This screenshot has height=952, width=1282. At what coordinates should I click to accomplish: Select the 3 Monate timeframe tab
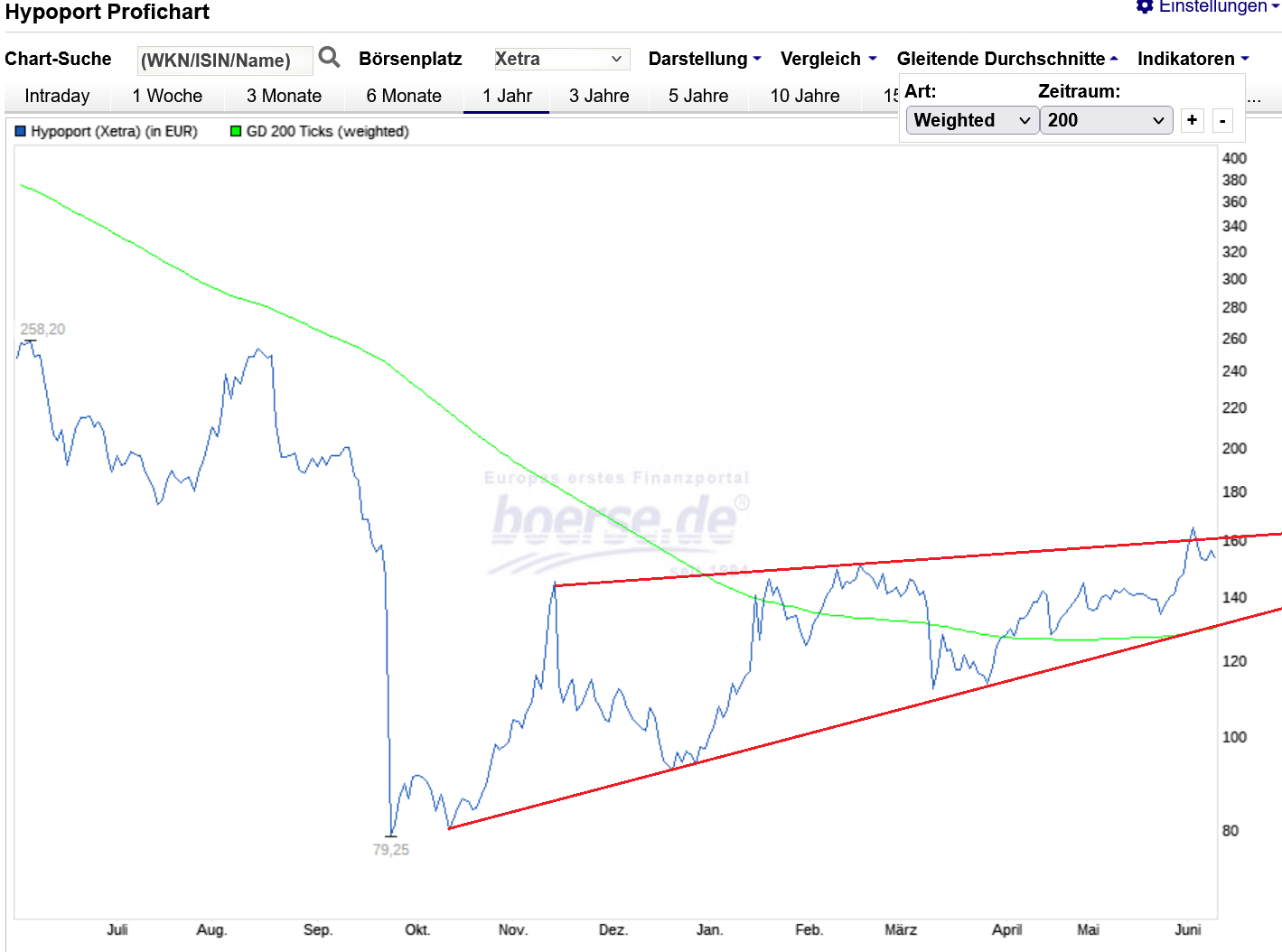[x=284, y=96]
